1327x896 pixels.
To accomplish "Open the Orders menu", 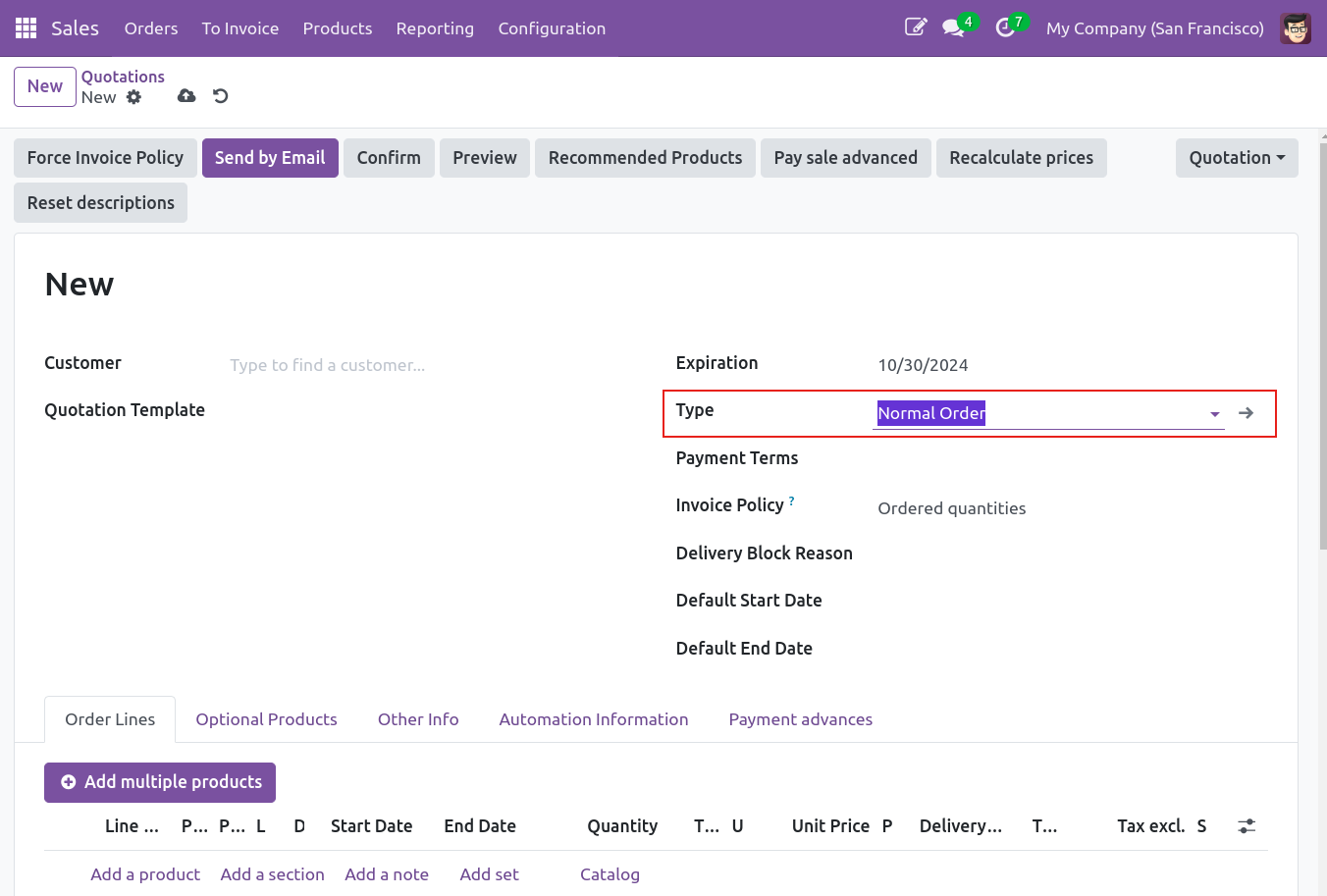I will click(151, 28).
